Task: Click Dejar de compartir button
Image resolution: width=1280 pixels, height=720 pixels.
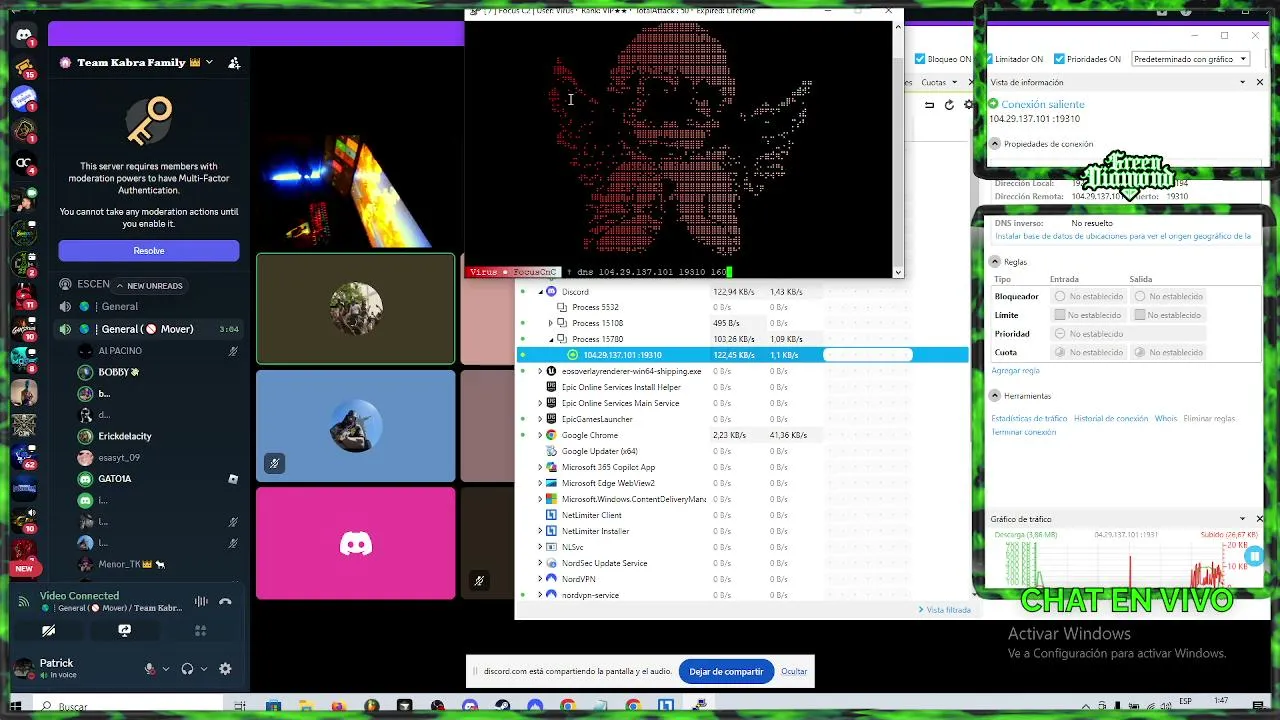Action: click(726, 672)
